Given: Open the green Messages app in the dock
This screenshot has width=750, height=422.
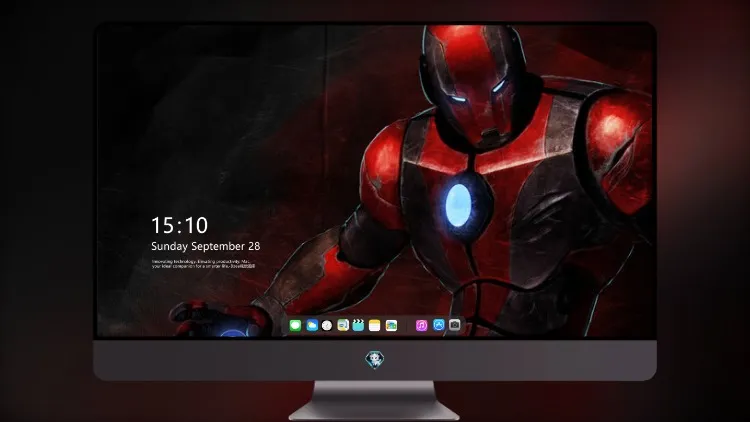Looking at the screenshot, I should click(x=295, y=325).
